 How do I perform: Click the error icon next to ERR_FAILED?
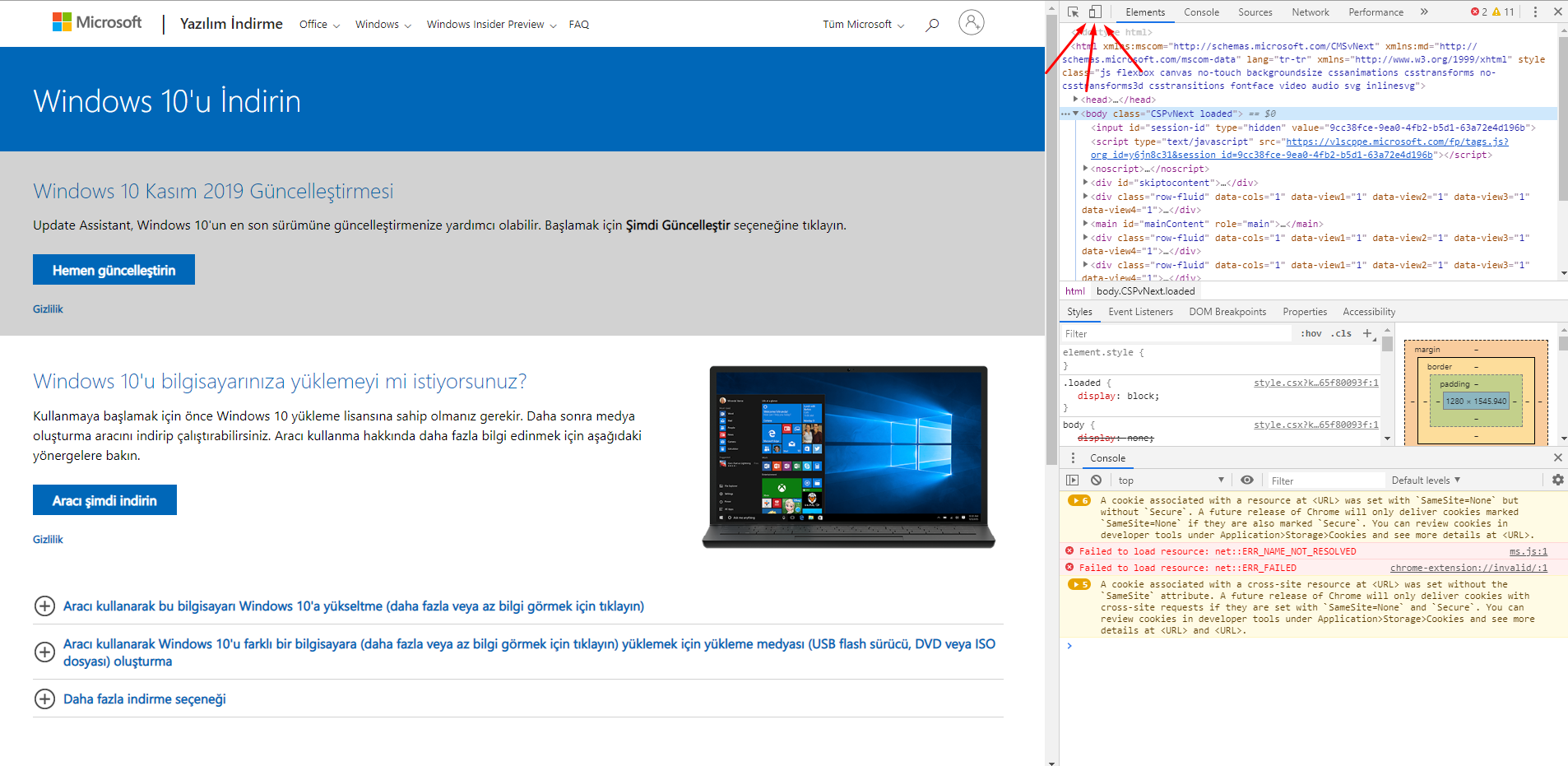tap(1069, 567)
